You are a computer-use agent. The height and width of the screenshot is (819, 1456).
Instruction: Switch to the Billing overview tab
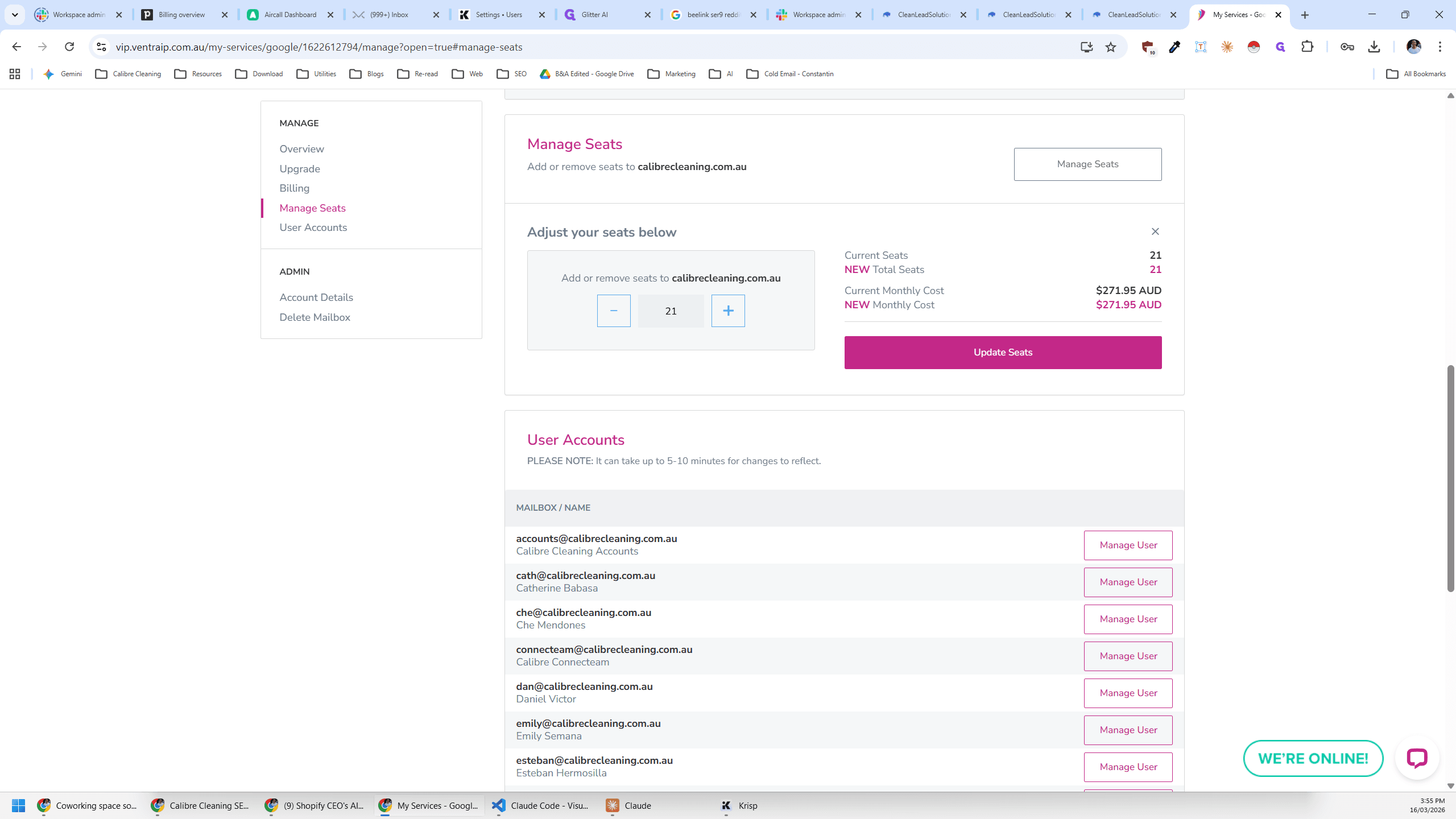185,15
